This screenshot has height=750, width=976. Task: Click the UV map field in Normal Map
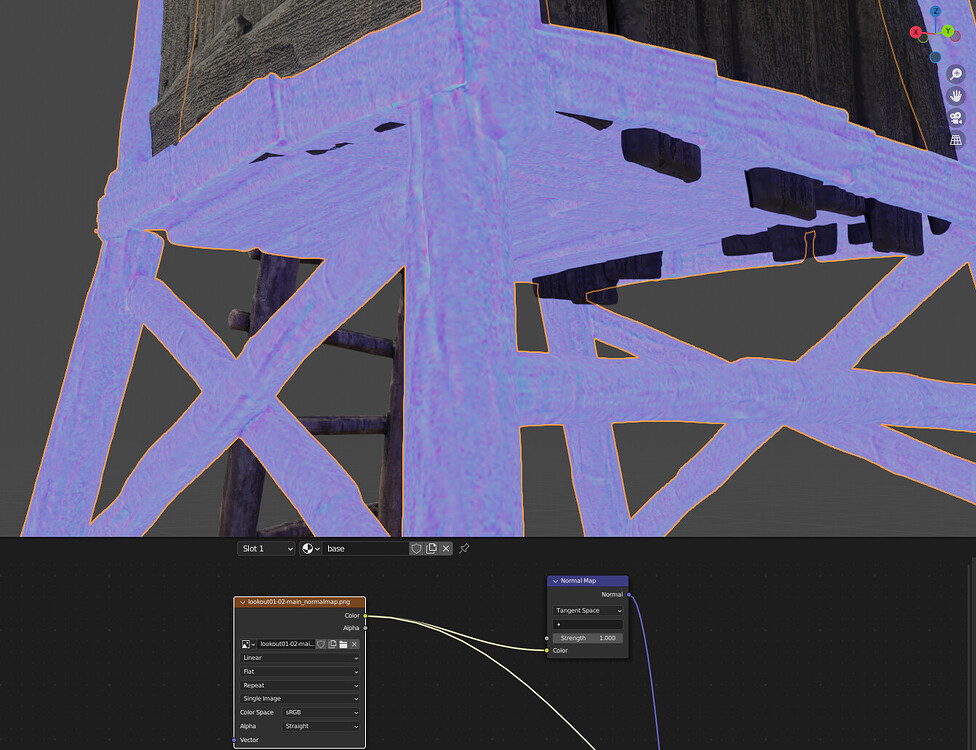click(x=588, y=624)
